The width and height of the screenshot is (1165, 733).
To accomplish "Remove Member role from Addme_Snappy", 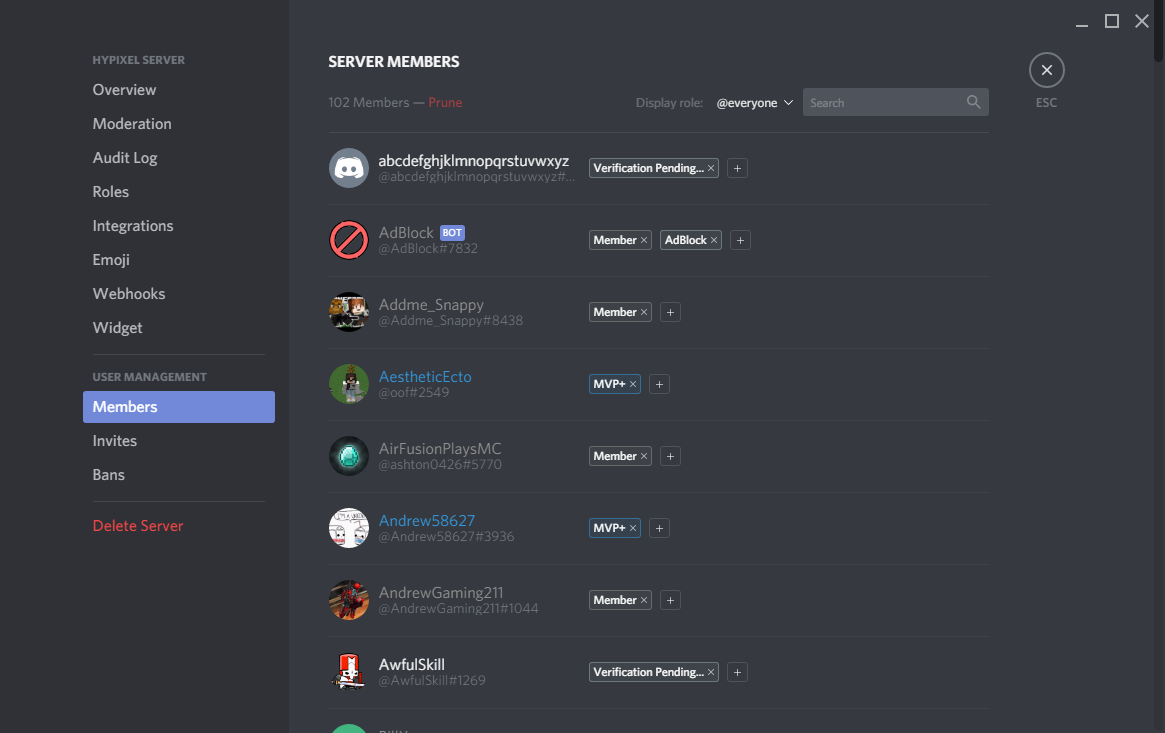I will (x=643, y=312).
